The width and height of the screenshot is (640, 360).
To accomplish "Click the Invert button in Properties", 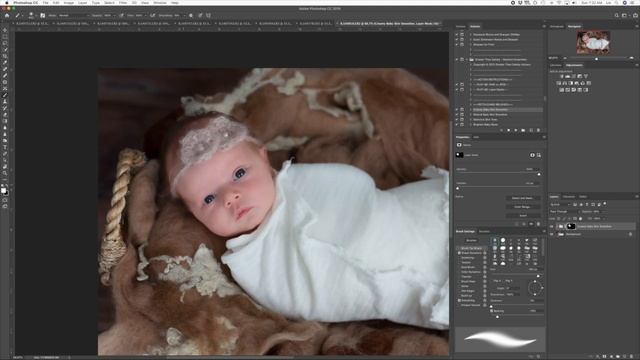I will click(x=522, y=216).
